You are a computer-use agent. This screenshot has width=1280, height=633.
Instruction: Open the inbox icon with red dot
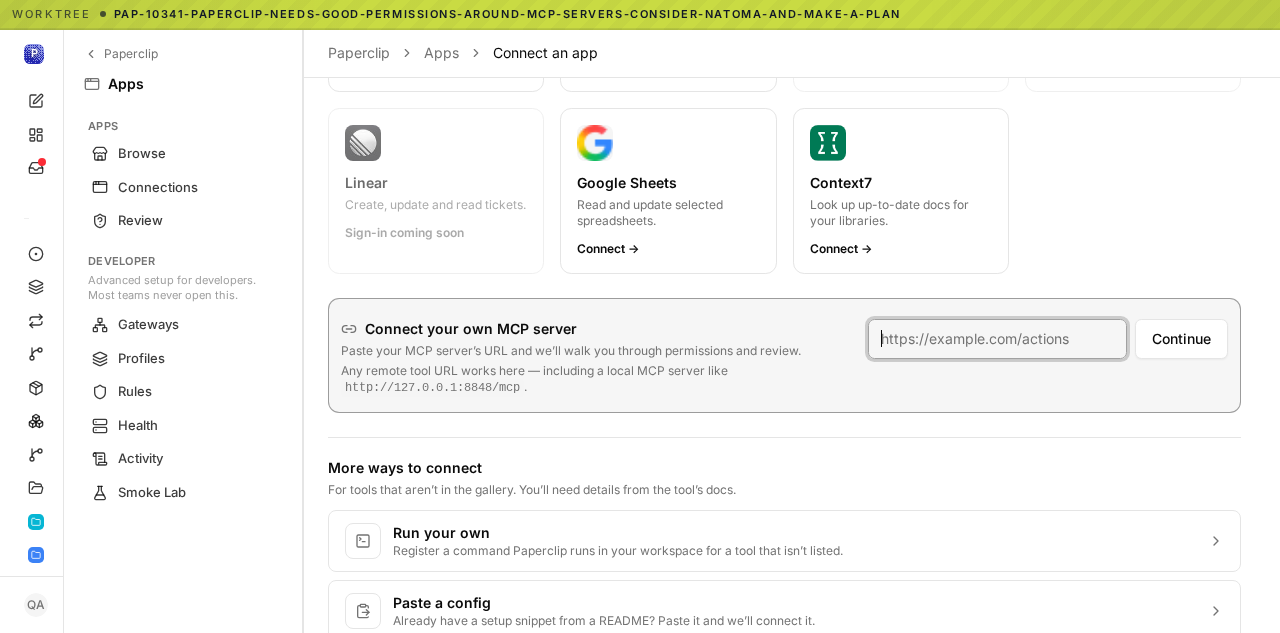[36, 168]
